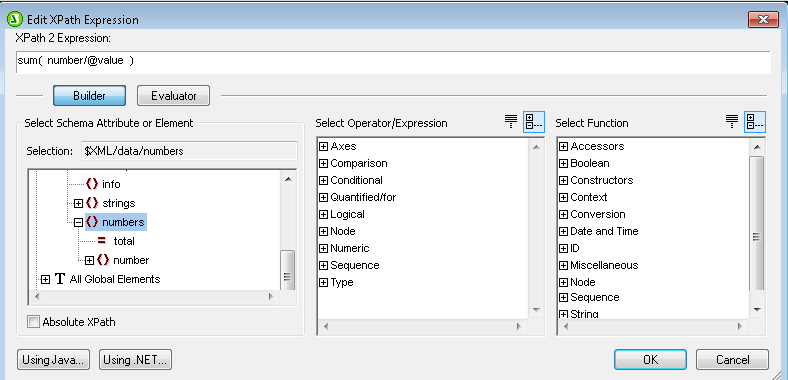Click the numbers element braces icon
The image size is (788, 380).
pyautogui.click(x=92, y=222)
